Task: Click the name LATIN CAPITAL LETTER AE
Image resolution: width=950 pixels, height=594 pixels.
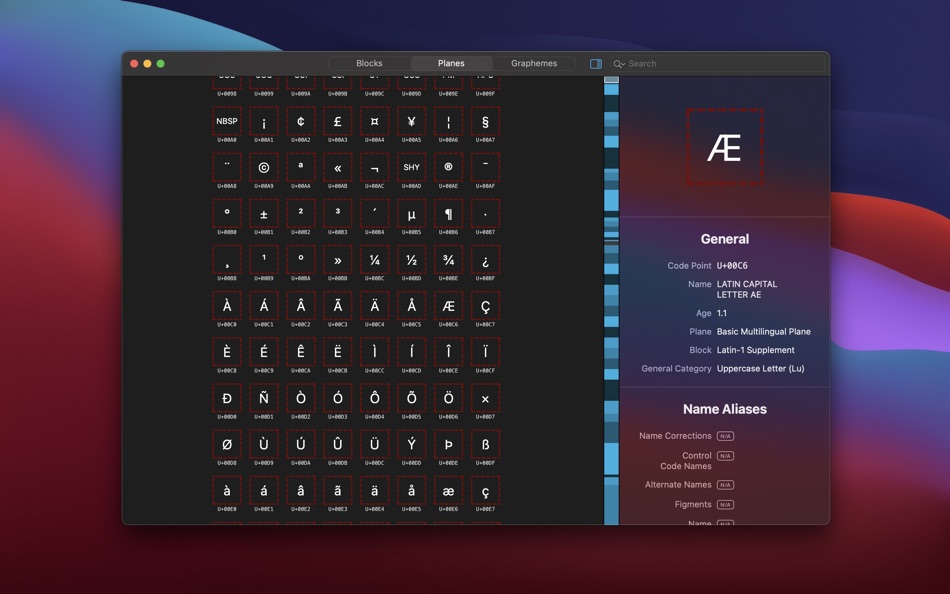Action: pos(746,289)
